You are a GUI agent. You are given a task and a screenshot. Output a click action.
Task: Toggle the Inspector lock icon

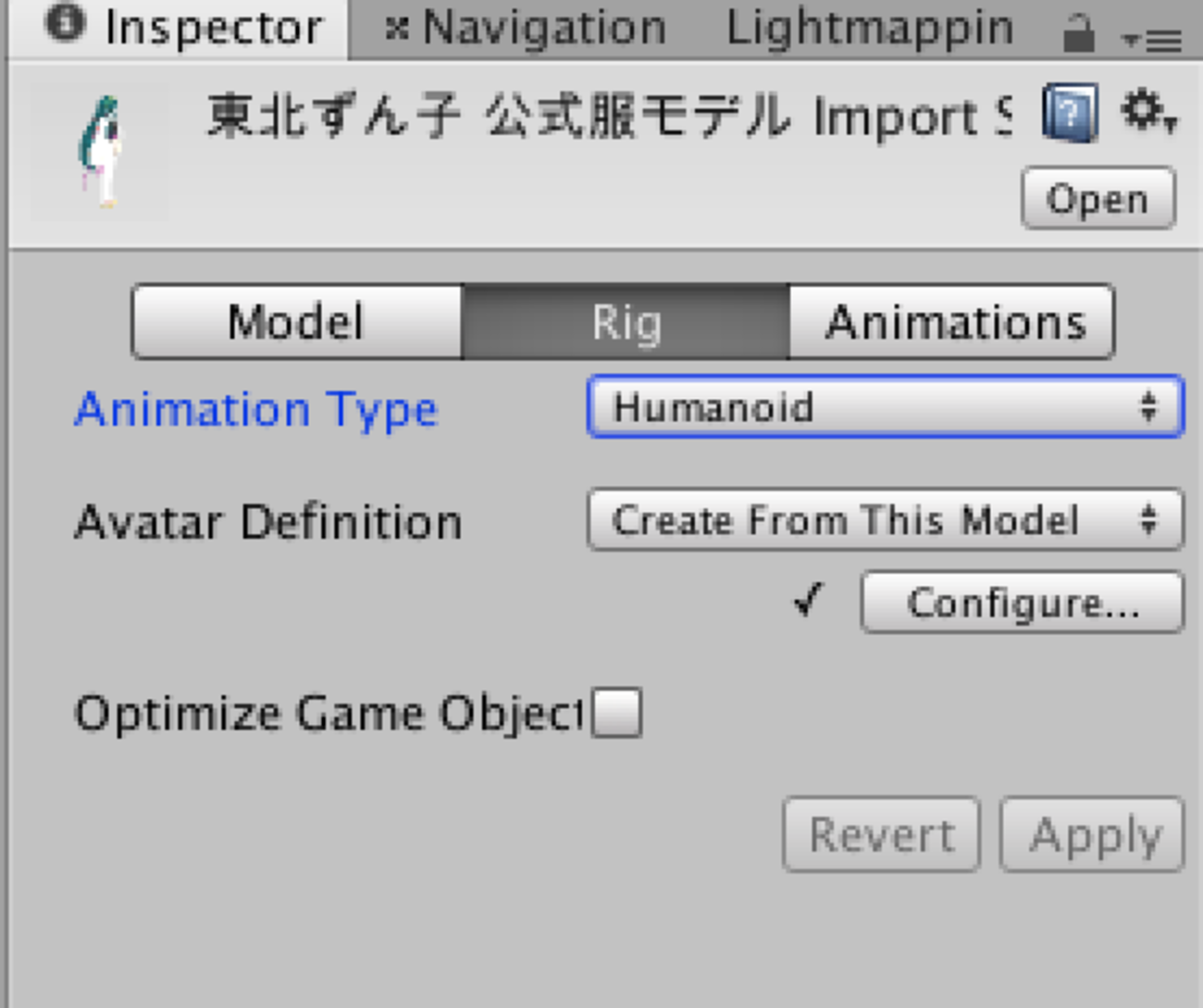click(1078, 33)
